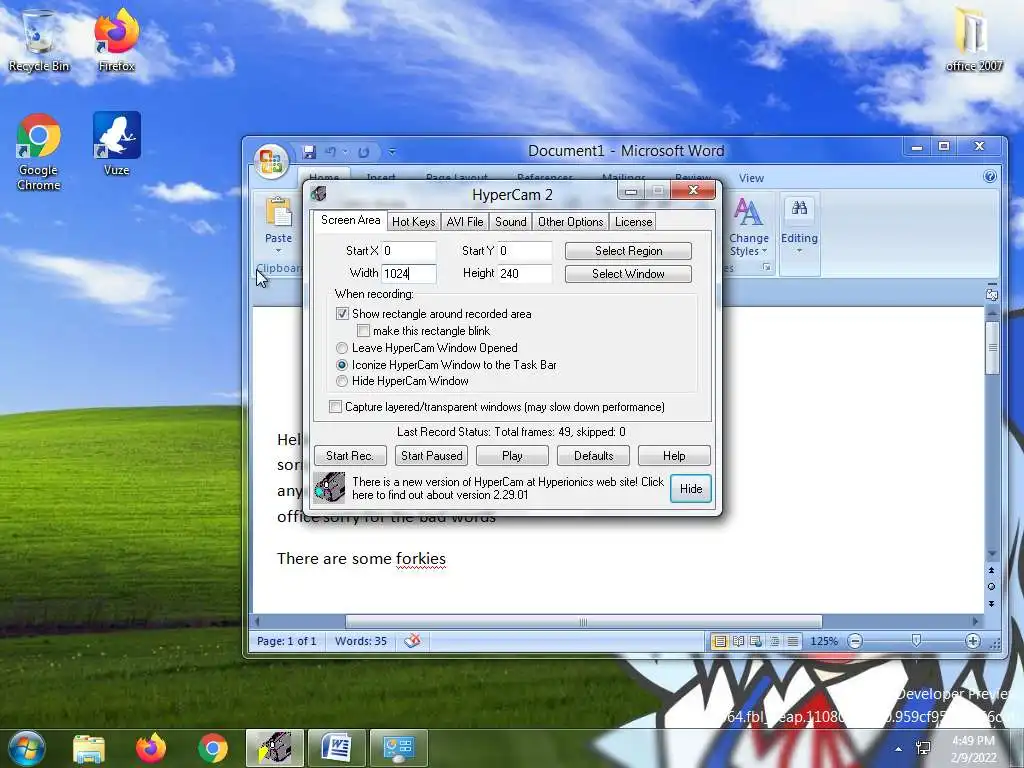This screenshot has width=1024, height=768.
Task: Expand the Paste dropdown arrow in Word
Action: coord(278,251)
